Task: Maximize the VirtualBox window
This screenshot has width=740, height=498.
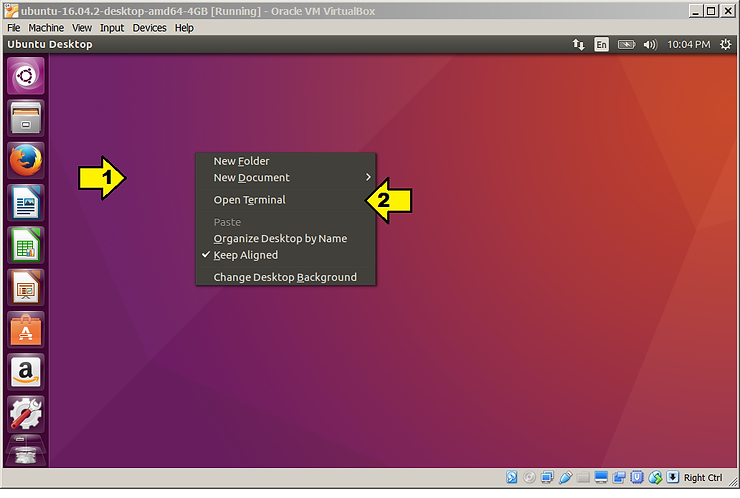Action: (711, 11)
